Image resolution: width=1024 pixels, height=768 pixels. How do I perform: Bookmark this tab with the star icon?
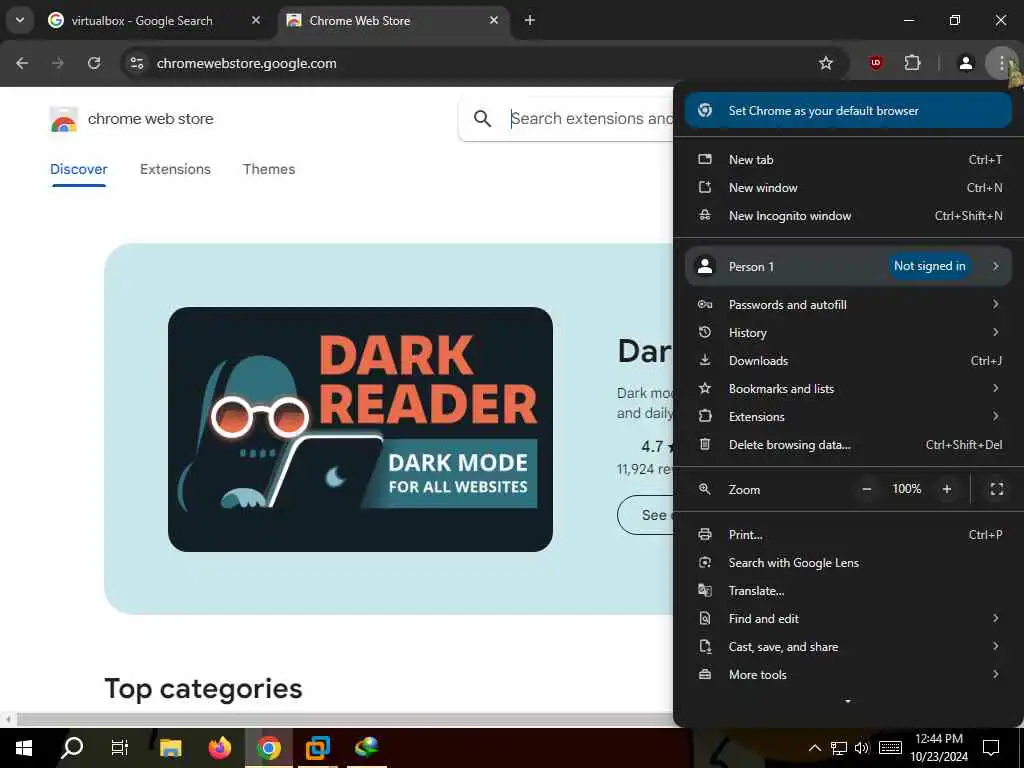click(825, 63)
